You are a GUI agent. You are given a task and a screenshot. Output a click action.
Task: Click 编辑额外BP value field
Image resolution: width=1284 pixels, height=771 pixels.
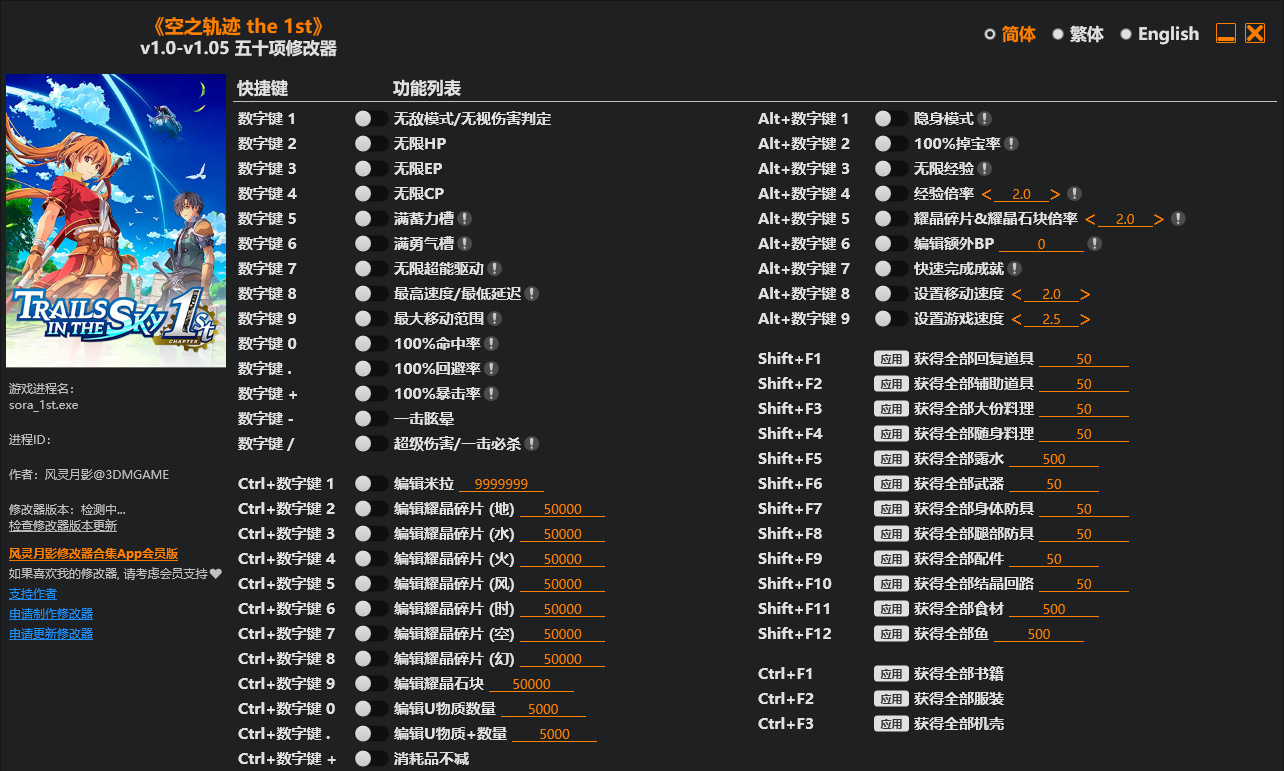(x=1042, y=244)
